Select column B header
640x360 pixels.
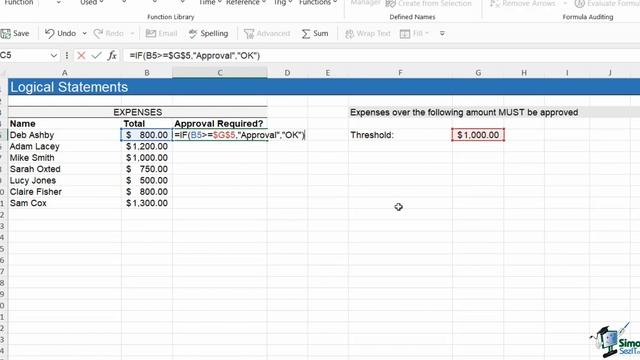[147, 73]
